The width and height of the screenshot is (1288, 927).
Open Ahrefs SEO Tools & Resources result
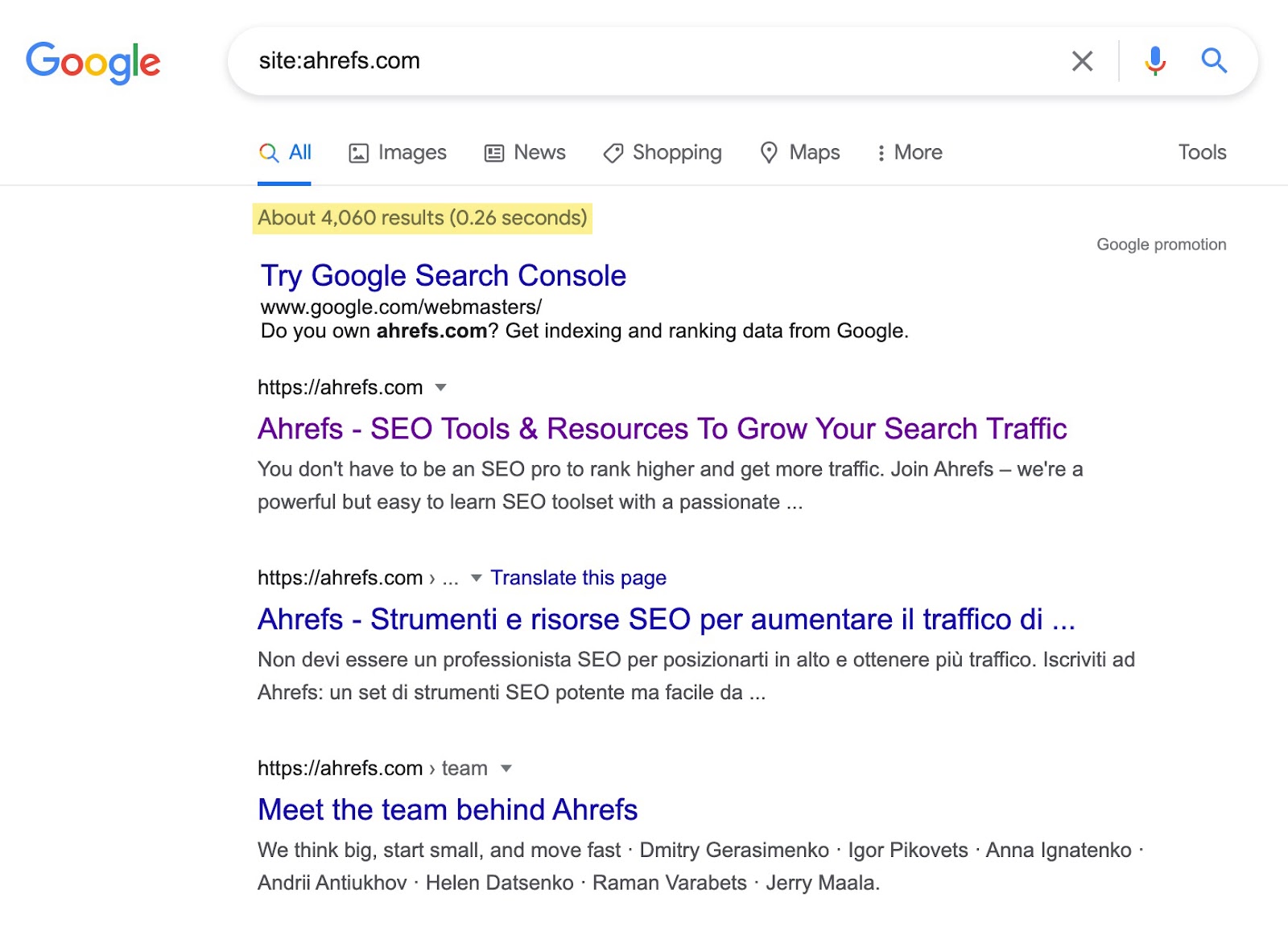662,429
